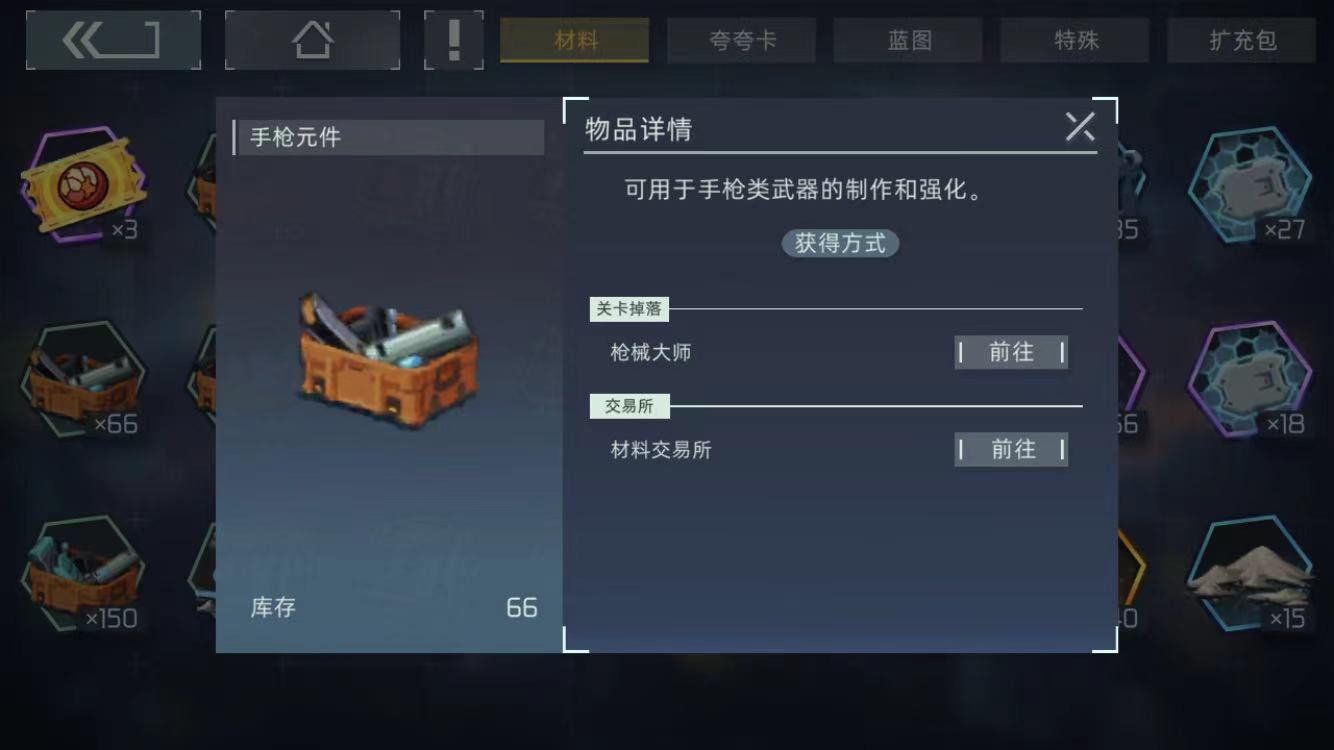
Task: Click the back arrow button
Action: coord(113,40)
